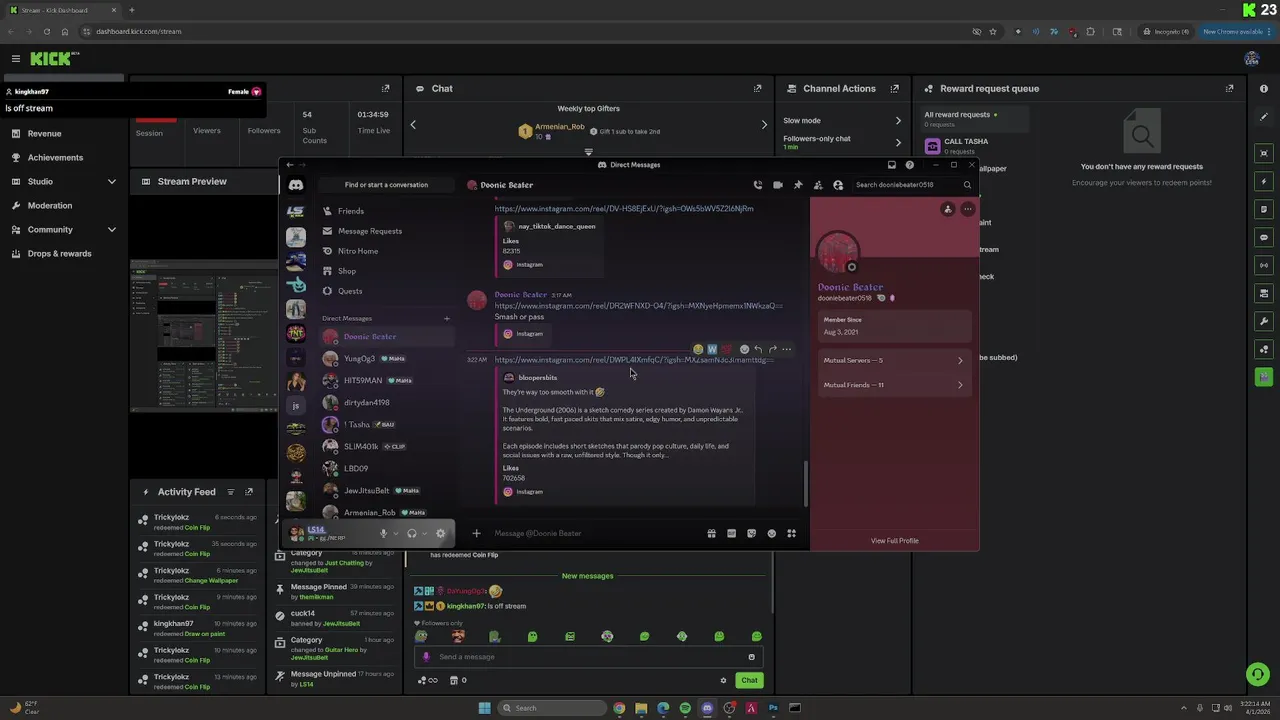Expand Community menu in Kick sidebar
This screenshot has width=1280, height=720.
pyautogui.click(x=111, y=229)
